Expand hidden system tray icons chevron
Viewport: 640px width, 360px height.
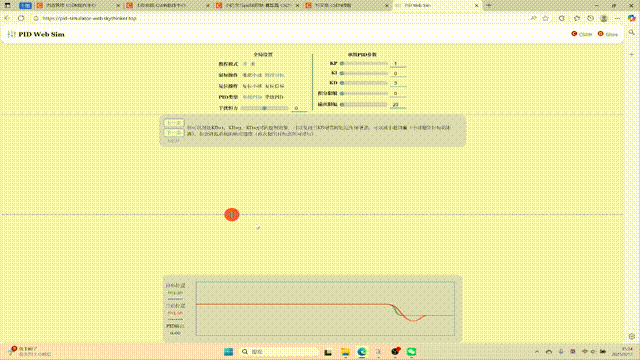(x=537, y=352)
